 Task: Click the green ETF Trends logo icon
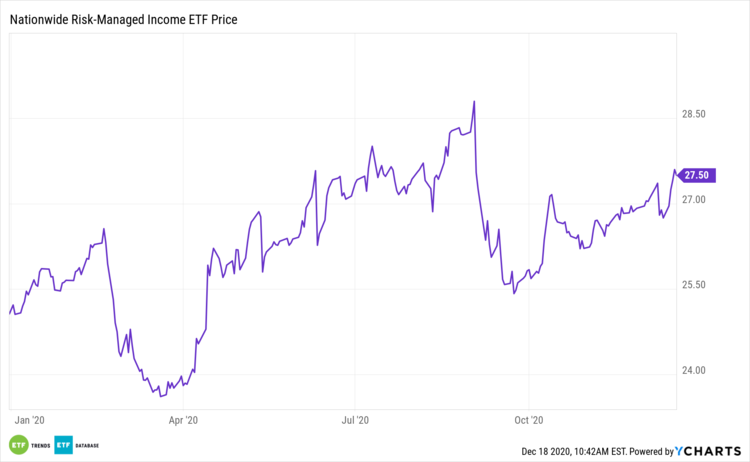(17, 444)
